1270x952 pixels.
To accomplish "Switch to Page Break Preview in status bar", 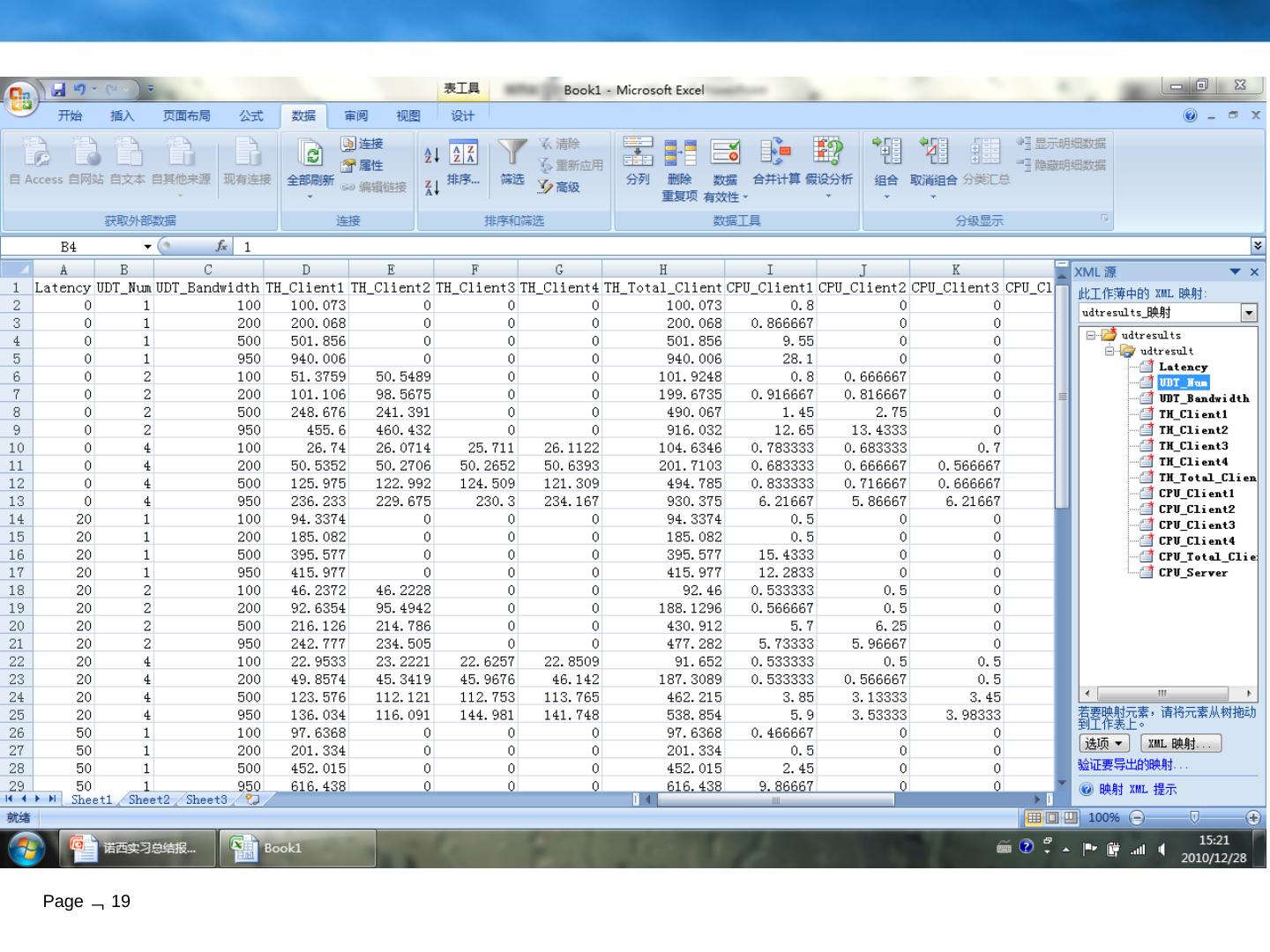I will coord(1070,817).
